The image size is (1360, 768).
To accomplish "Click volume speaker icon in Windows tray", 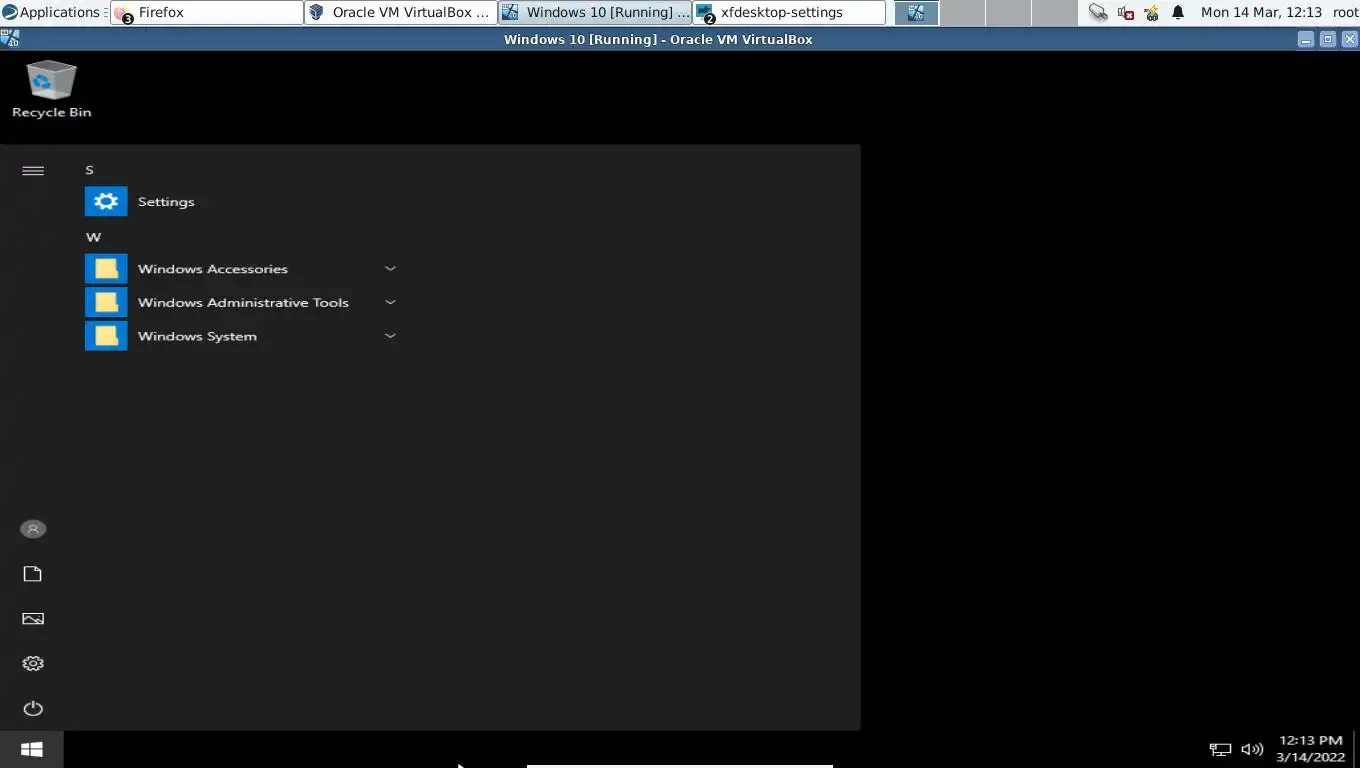I will (1252, 749).
